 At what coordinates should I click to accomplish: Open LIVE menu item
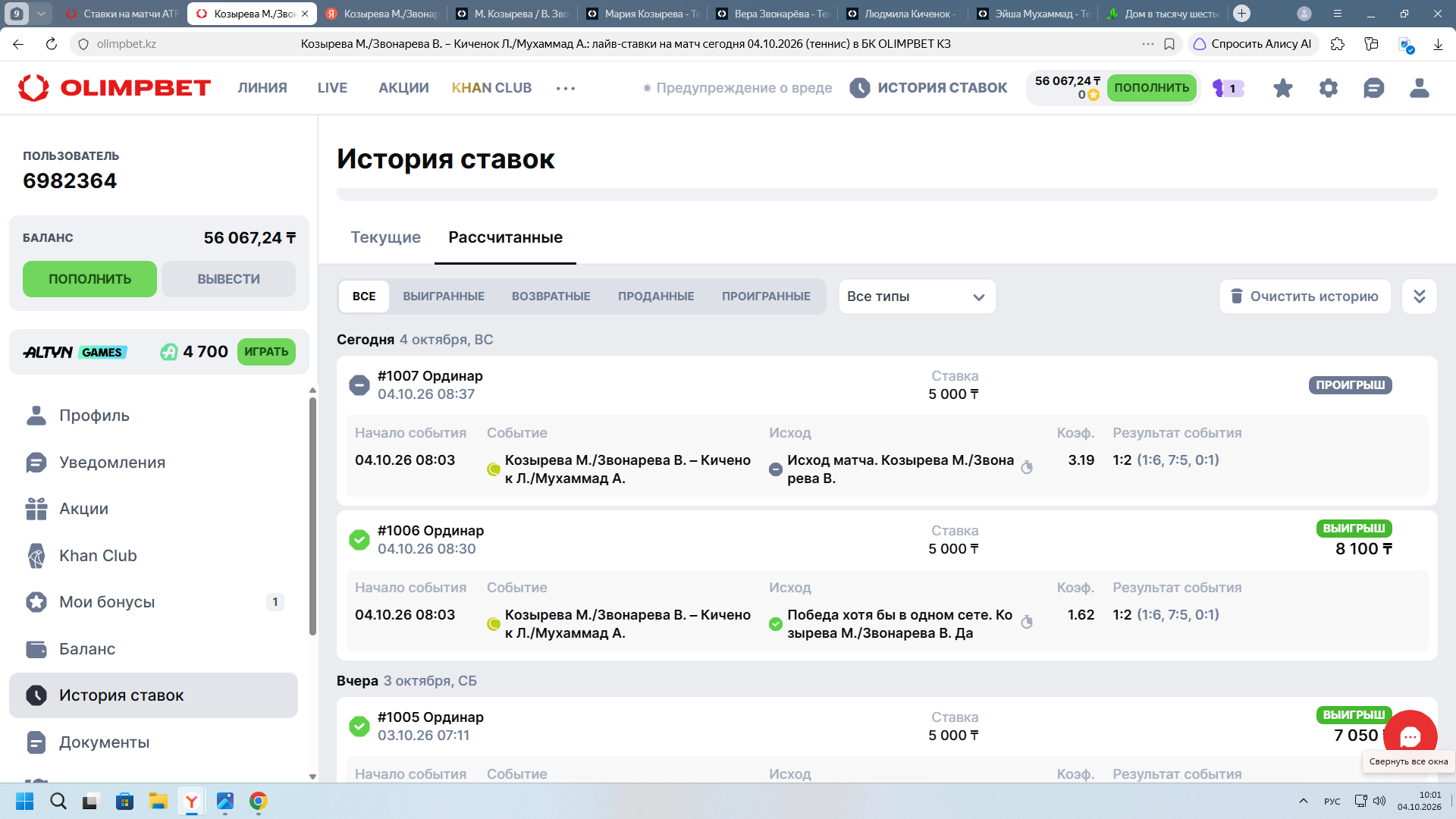coord(332,88)
